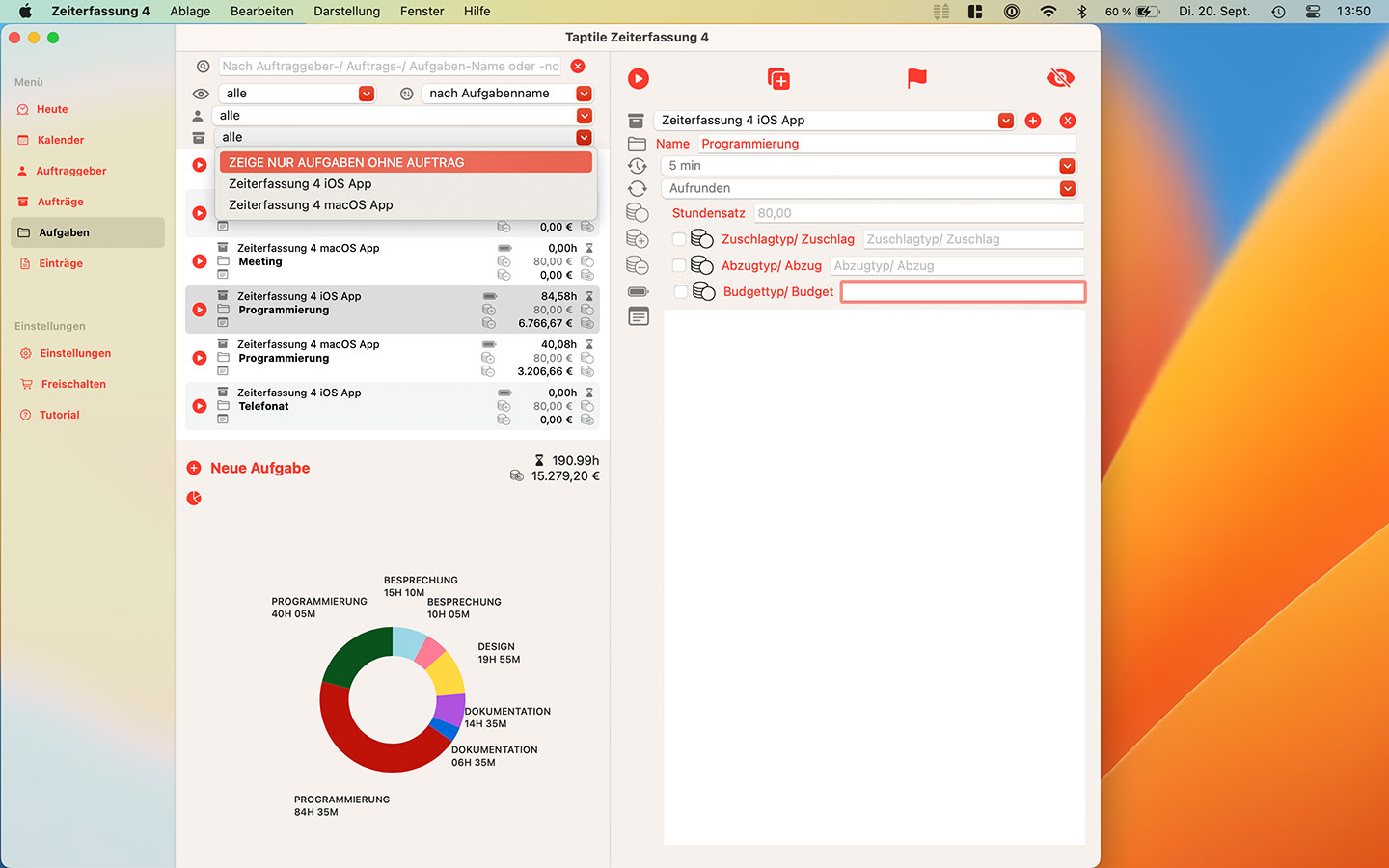Click the notes icon in detail pane
Viewport: 1389px width, 868px height.
tap(639, 316)
